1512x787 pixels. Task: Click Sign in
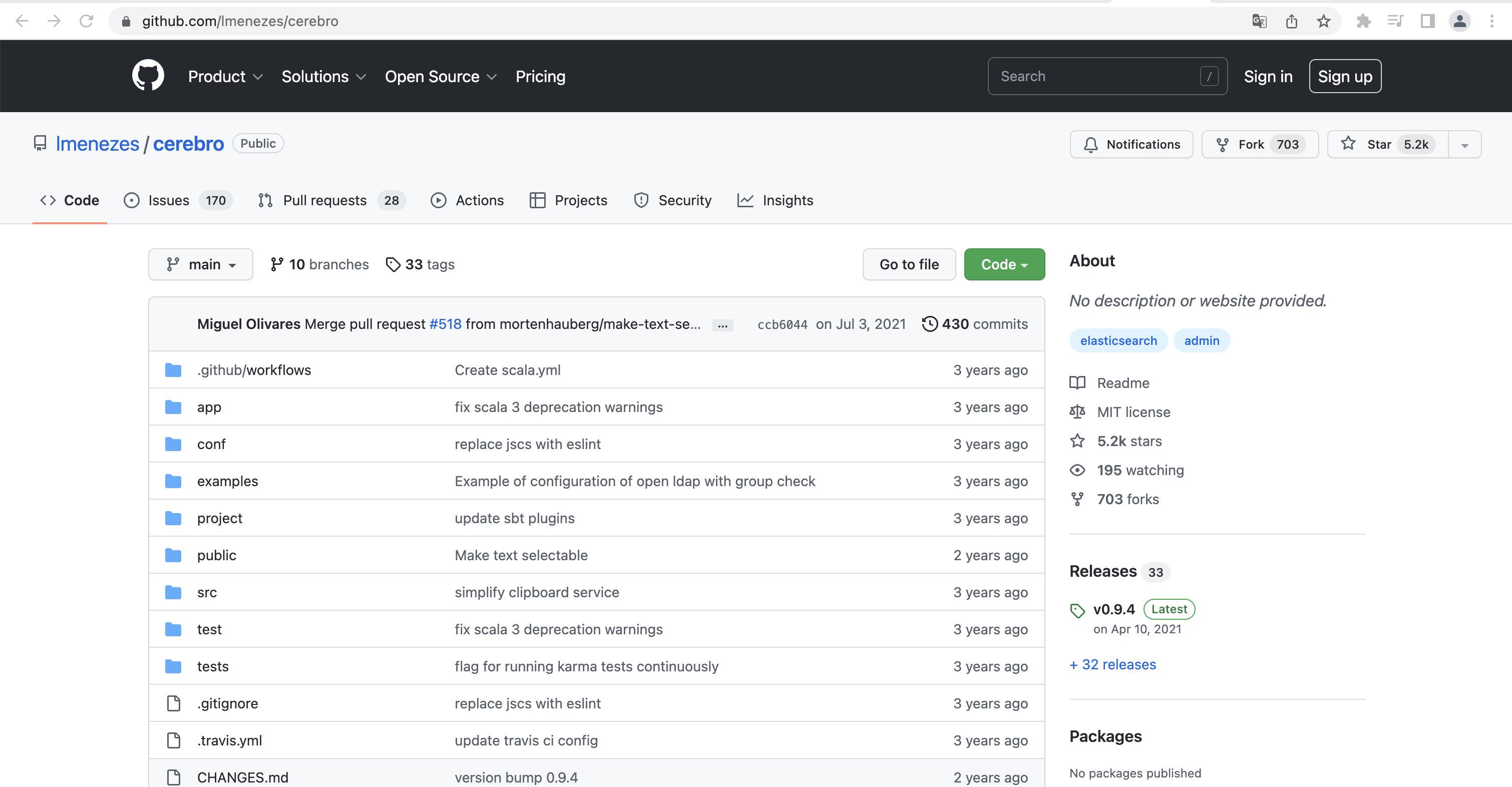coord(1268,76)
